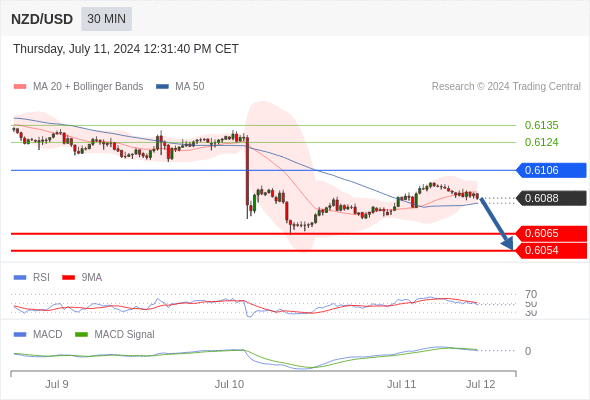Click the black 0.6088 current price tag
Screen dimensions: 590x400
551,198
